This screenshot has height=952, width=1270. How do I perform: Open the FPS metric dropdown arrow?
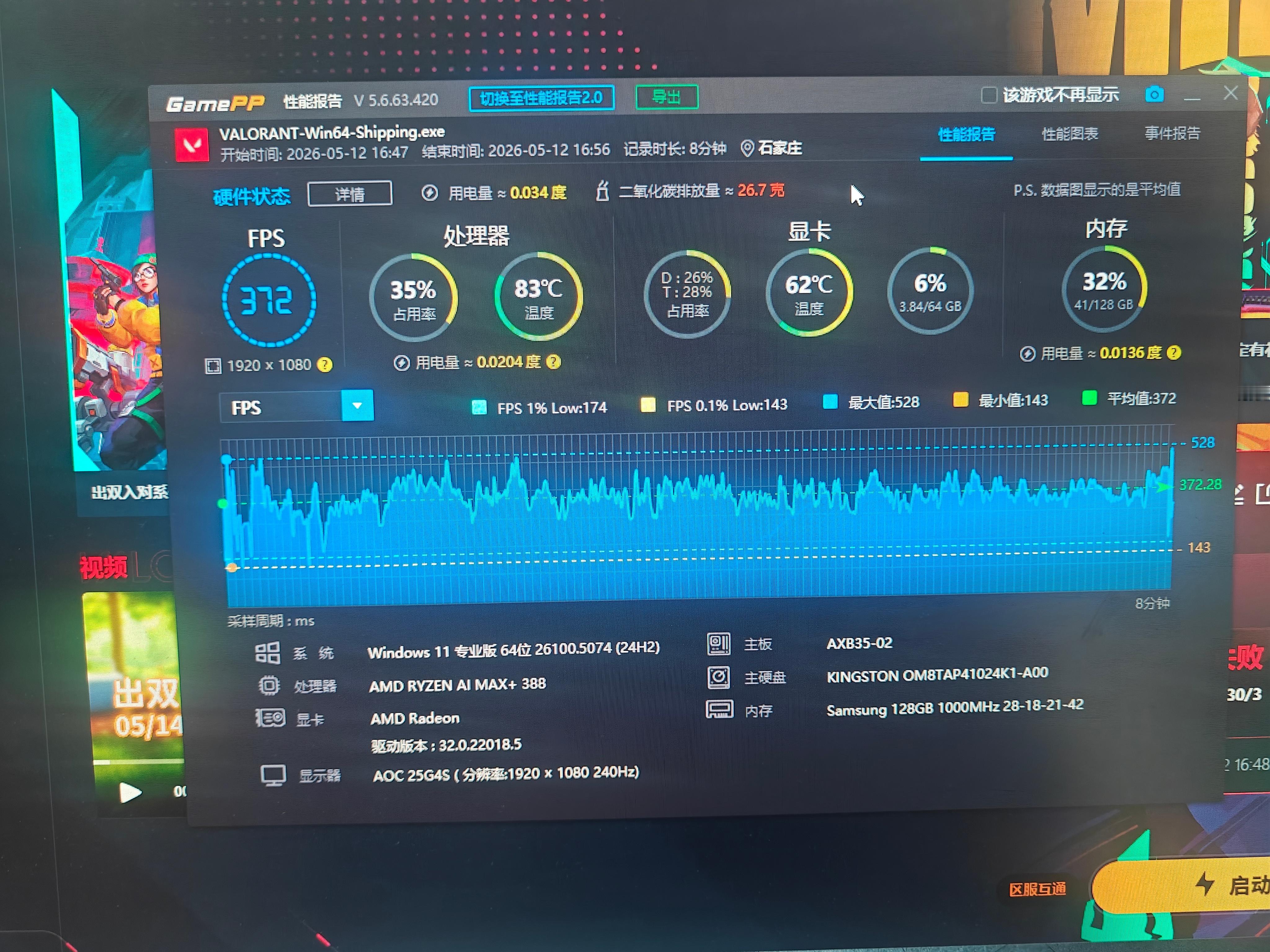(x=357, y=406)
